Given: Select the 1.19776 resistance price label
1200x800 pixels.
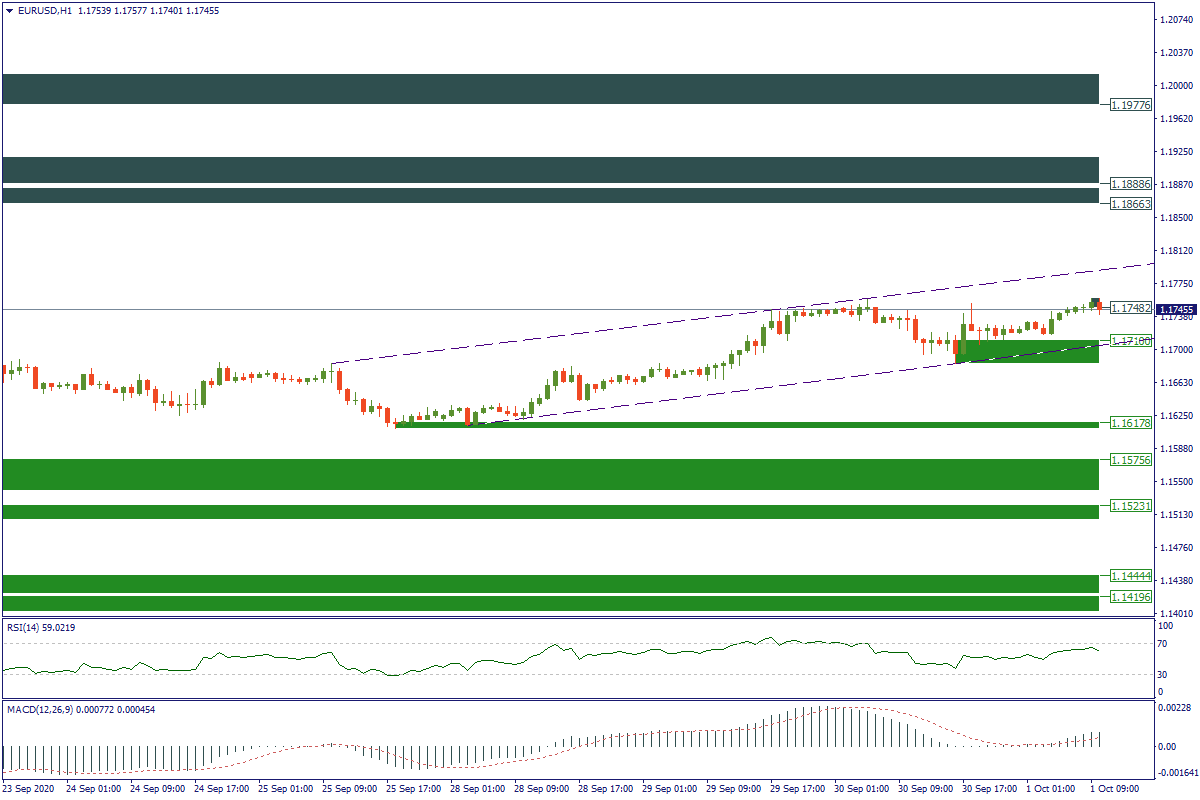Looking at the screenshot, I should tap(1131, 103).
